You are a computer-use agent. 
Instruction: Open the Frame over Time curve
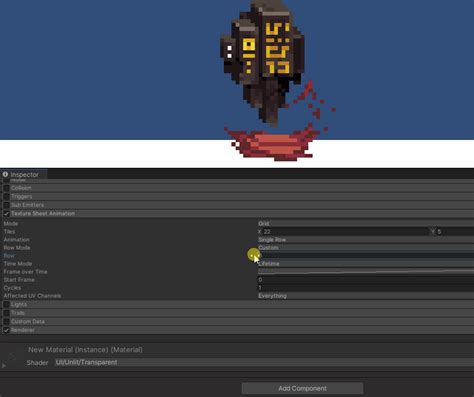coord(366,272)
